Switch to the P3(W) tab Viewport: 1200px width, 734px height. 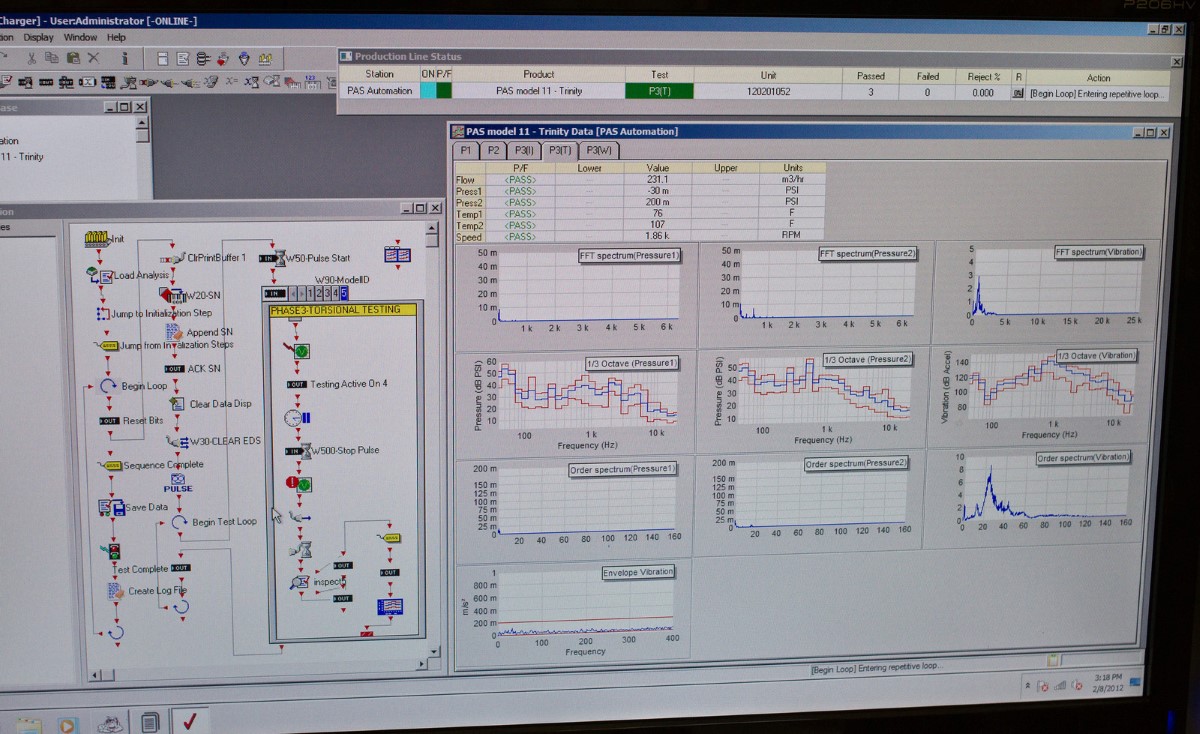click(599, 150)
